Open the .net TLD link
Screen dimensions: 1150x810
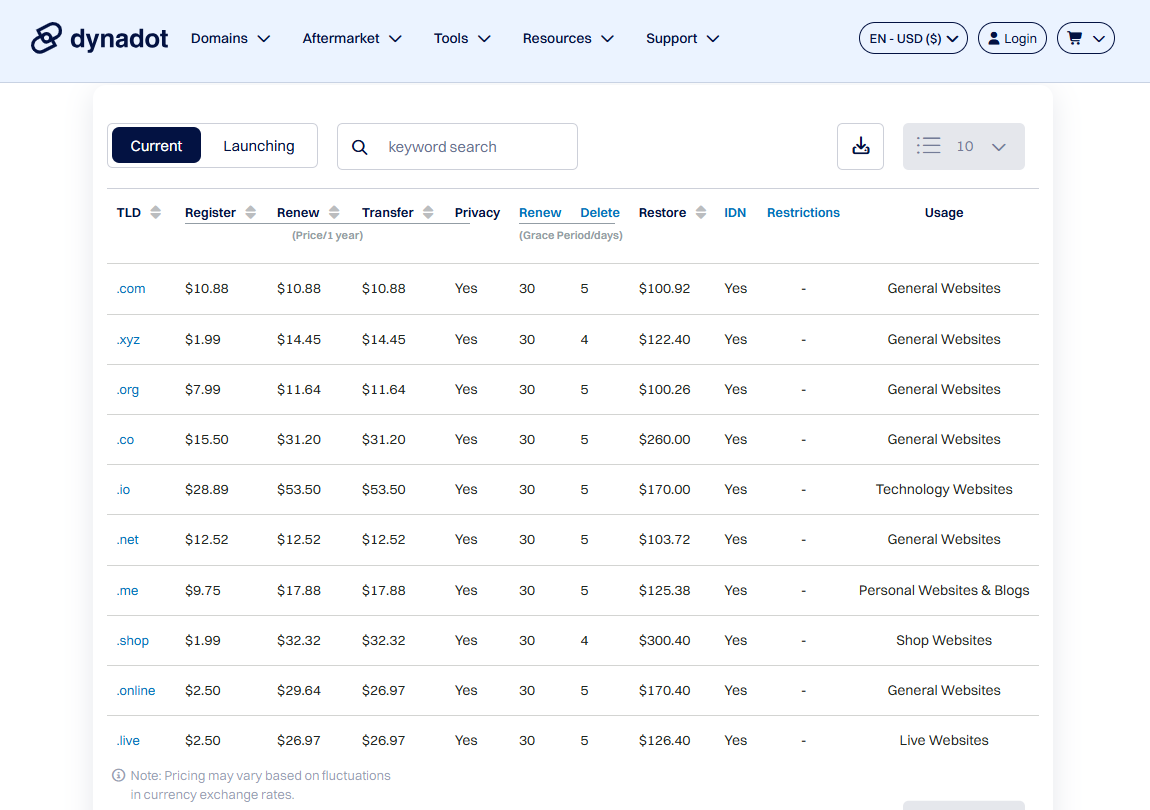128,539
